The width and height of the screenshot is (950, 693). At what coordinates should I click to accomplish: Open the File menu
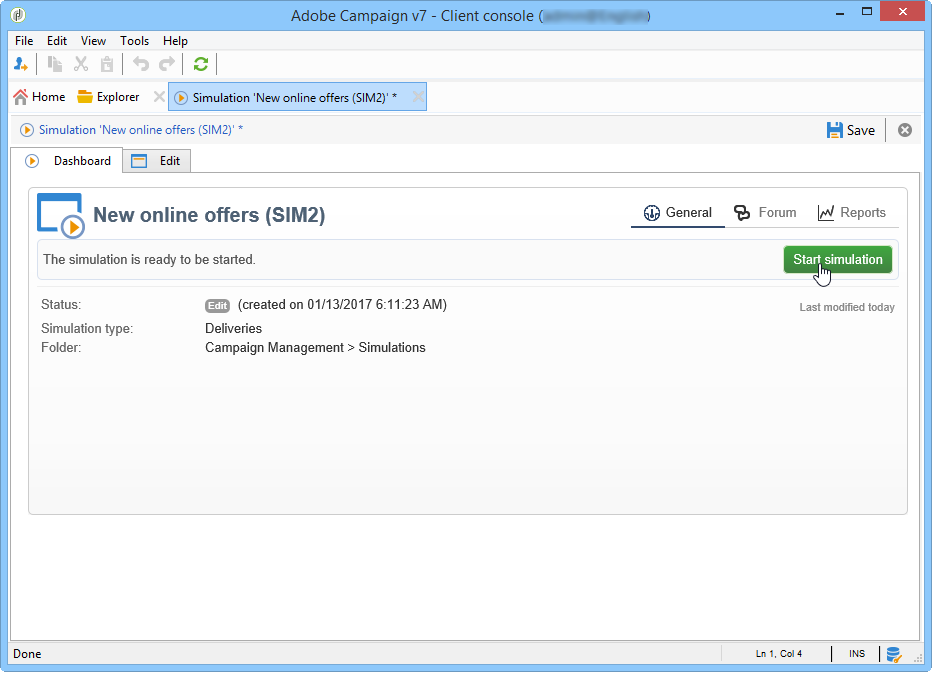coord(24,41)
